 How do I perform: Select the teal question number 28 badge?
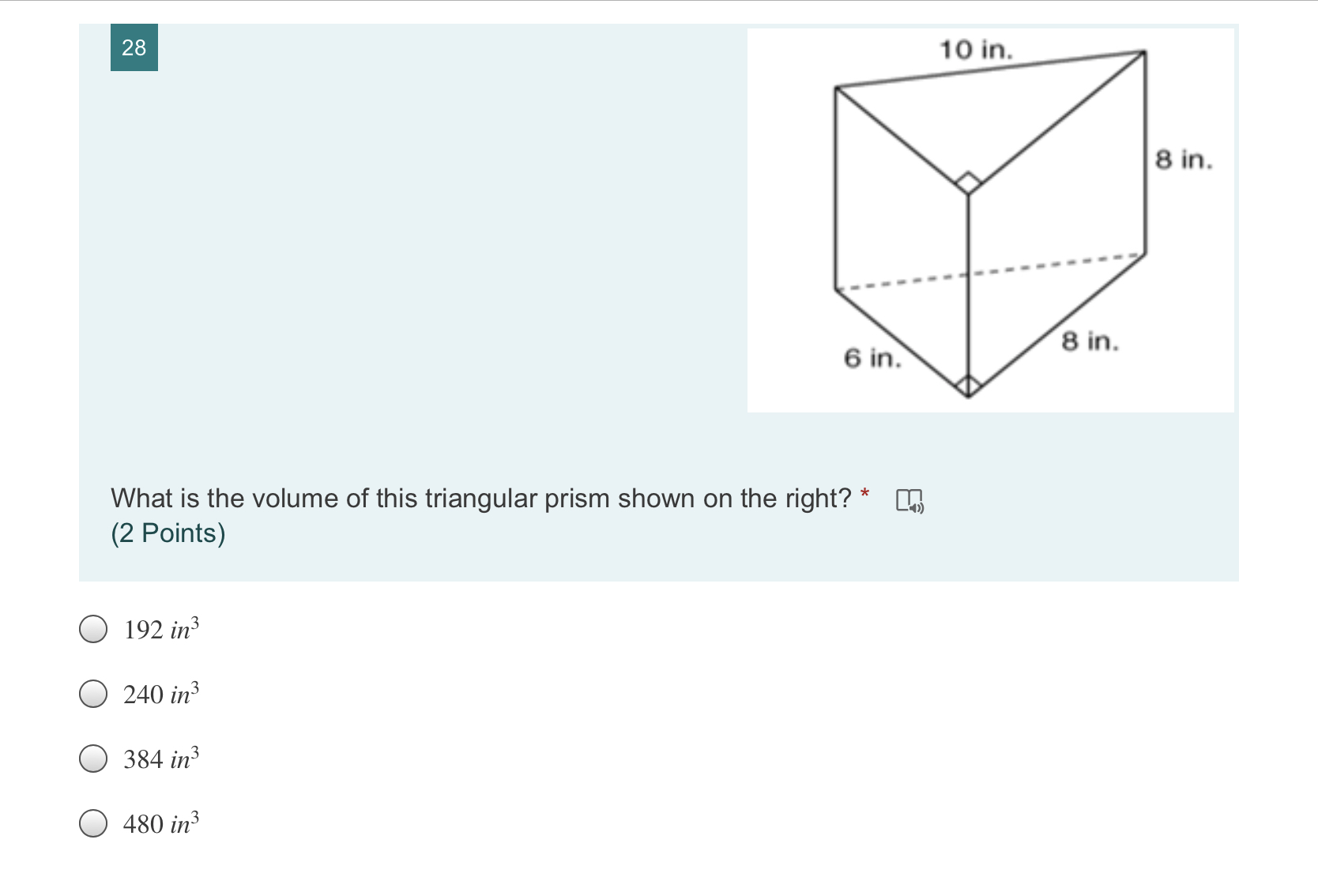(x=133, y=49)
